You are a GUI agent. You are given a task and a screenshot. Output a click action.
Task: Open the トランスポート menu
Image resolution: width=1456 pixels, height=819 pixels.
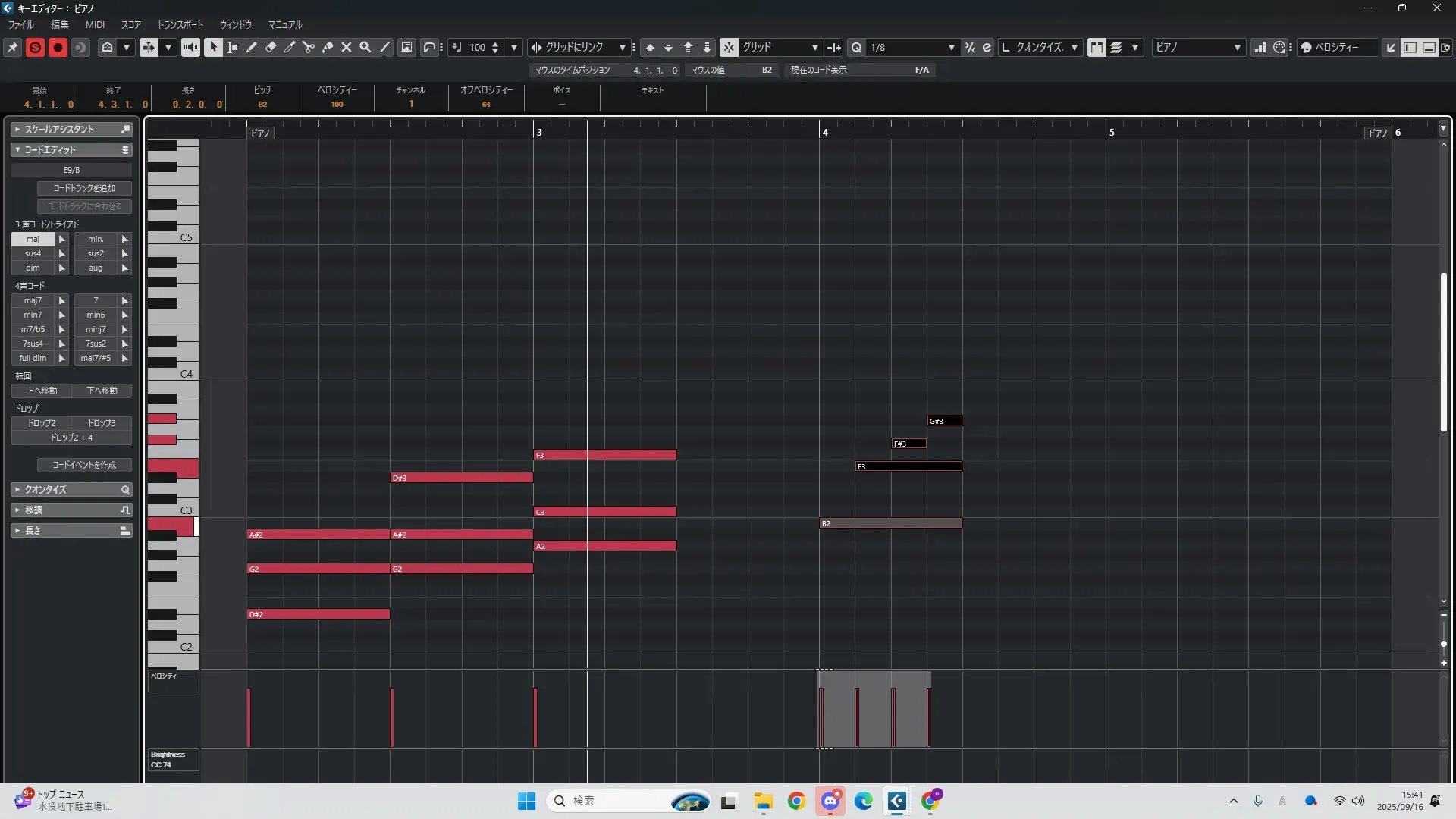click(x=180, y=24)
